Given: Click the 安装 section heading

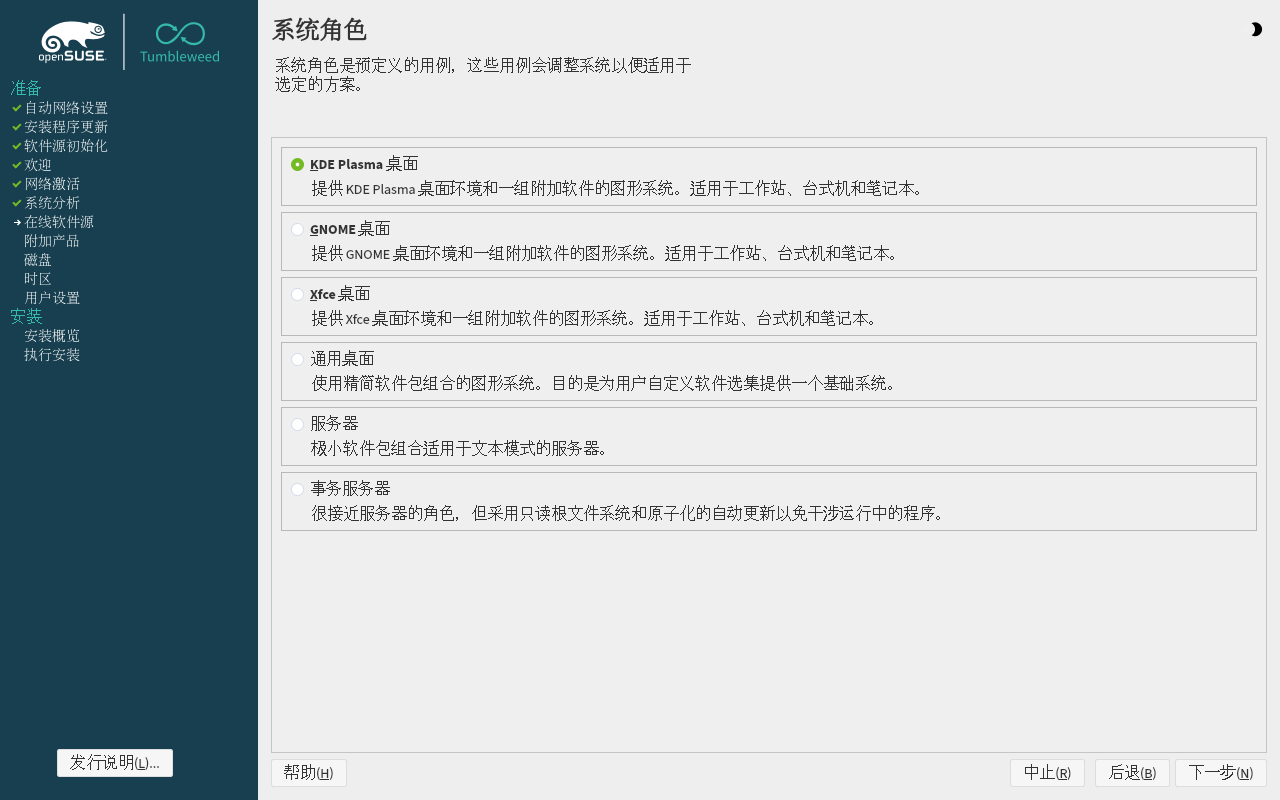Looking at the screenshot, I should (x=26, y=317).
